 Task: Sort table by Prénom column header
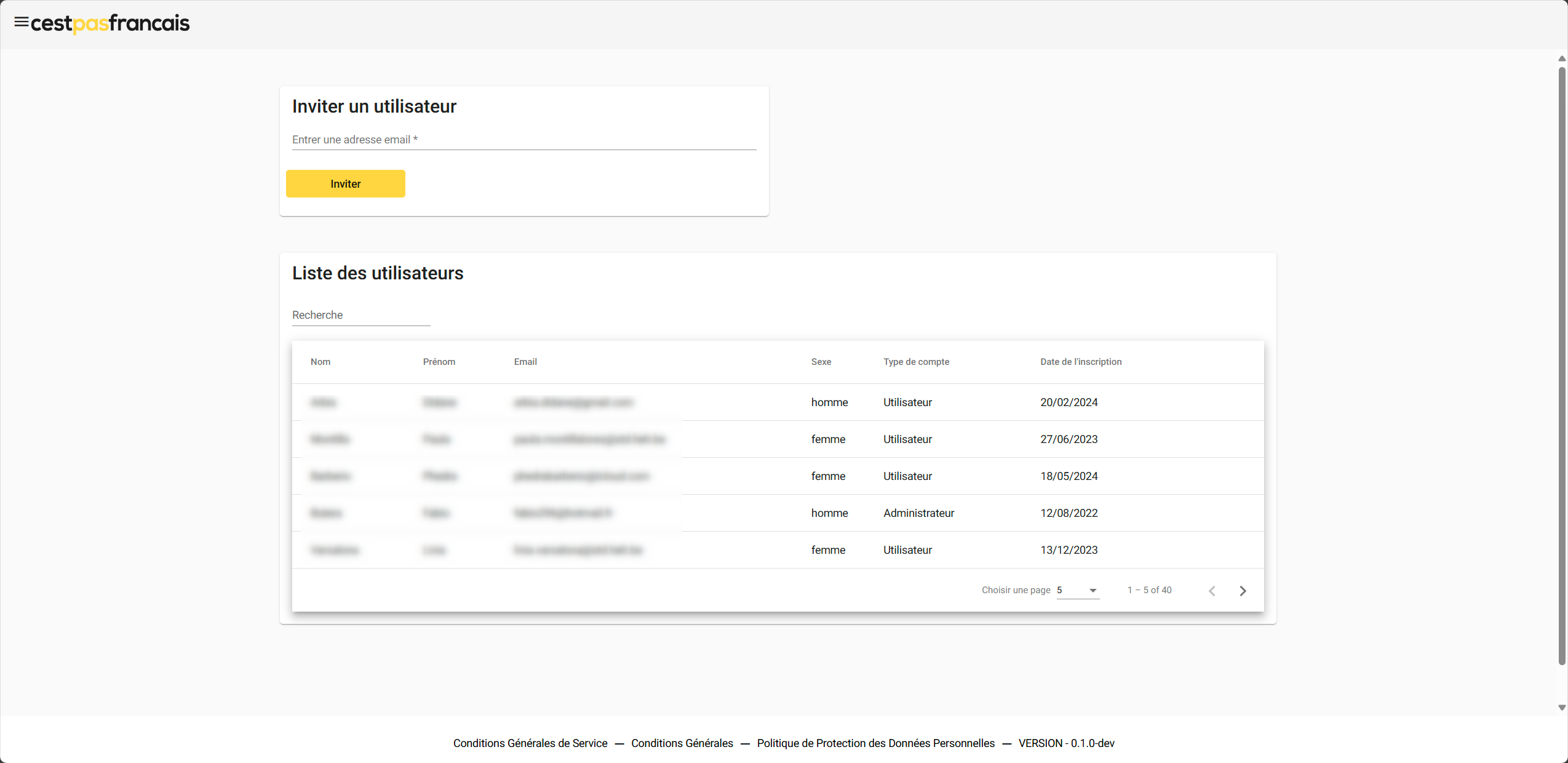click(x=439, y=362)
